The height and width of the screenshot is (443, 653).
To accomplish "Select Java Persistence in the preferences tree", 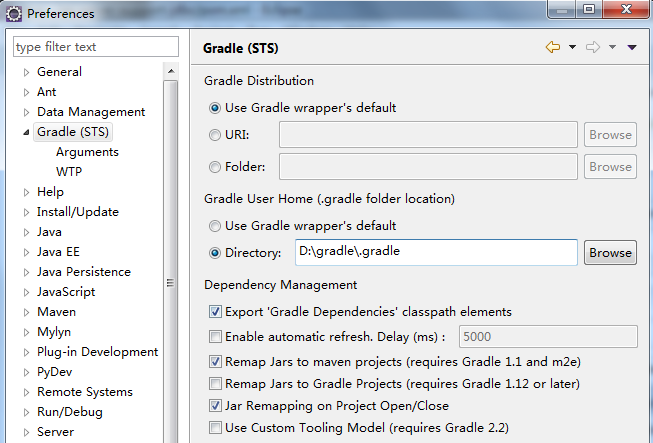I will pyautogui.click(x=84, y=272).
